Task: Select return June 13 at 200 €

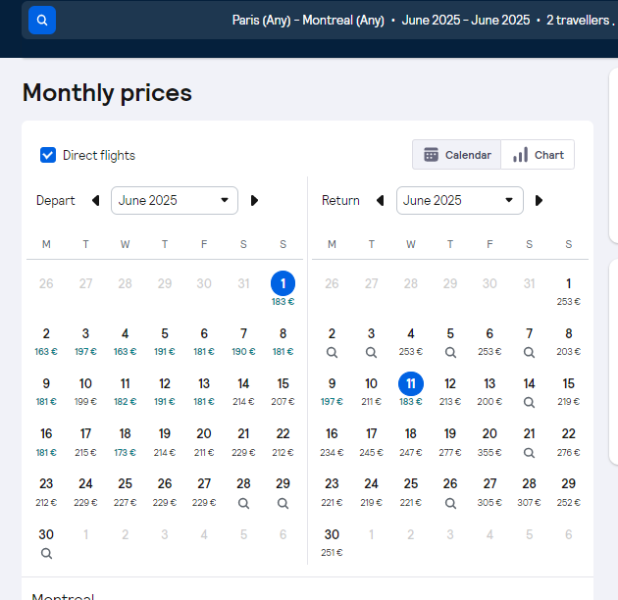Action: [x=490, y=391]
